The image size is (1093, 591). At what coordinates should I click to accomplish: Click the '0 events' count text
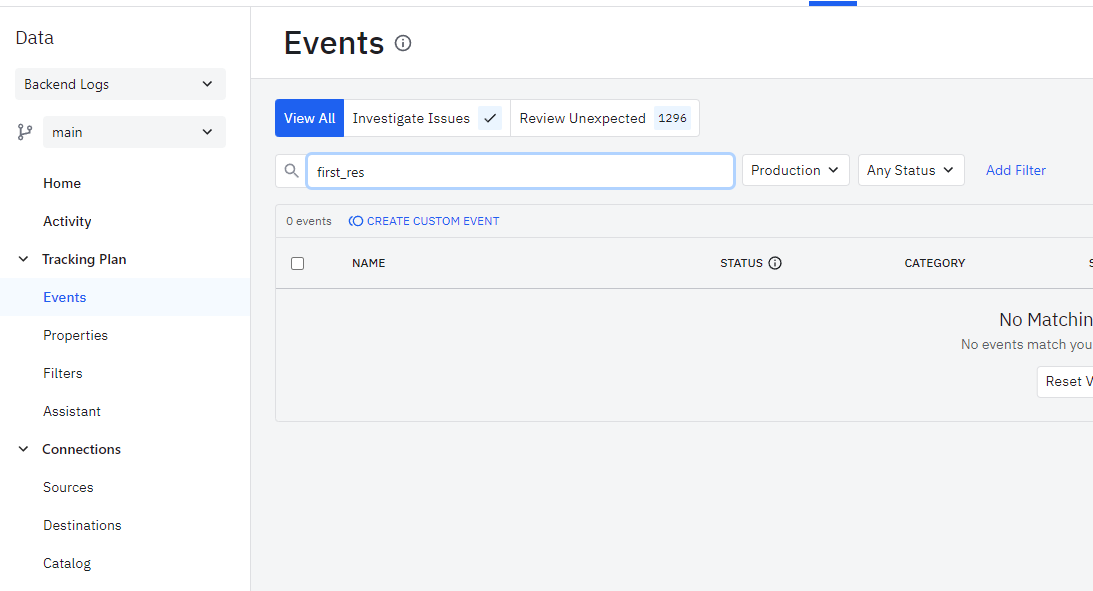(309, 221)
